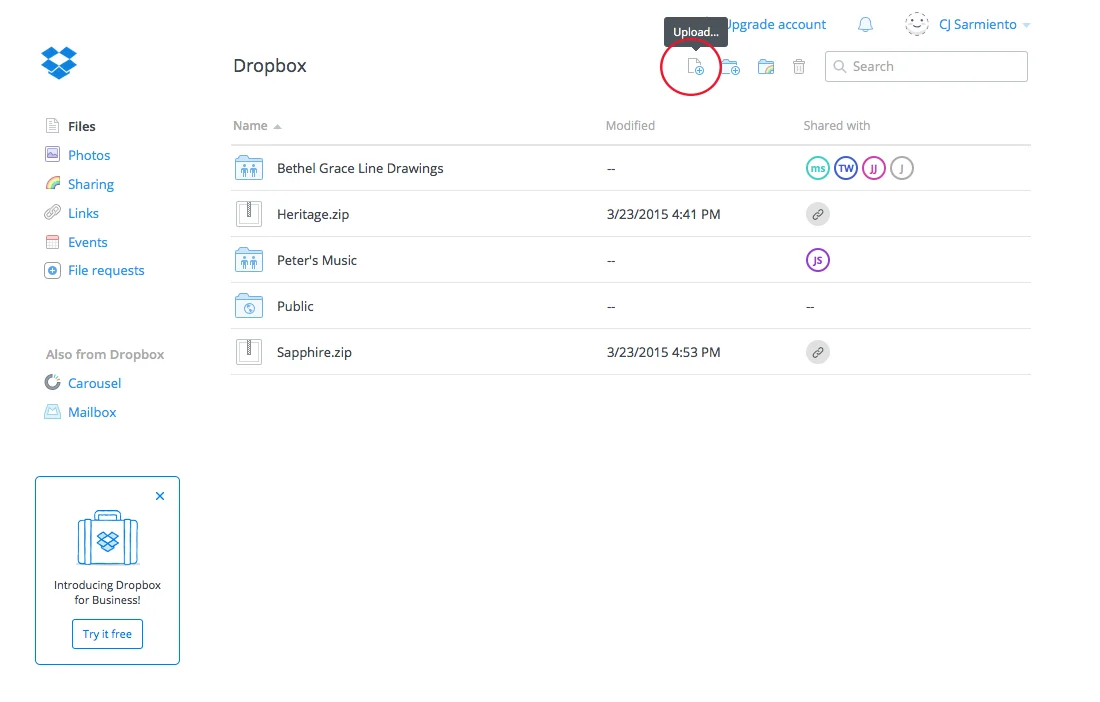Image resolution: width=1100 pixels, height=702 pixels.
Task: Click the Mailbox envelope icon
Action: click(53, 412)
